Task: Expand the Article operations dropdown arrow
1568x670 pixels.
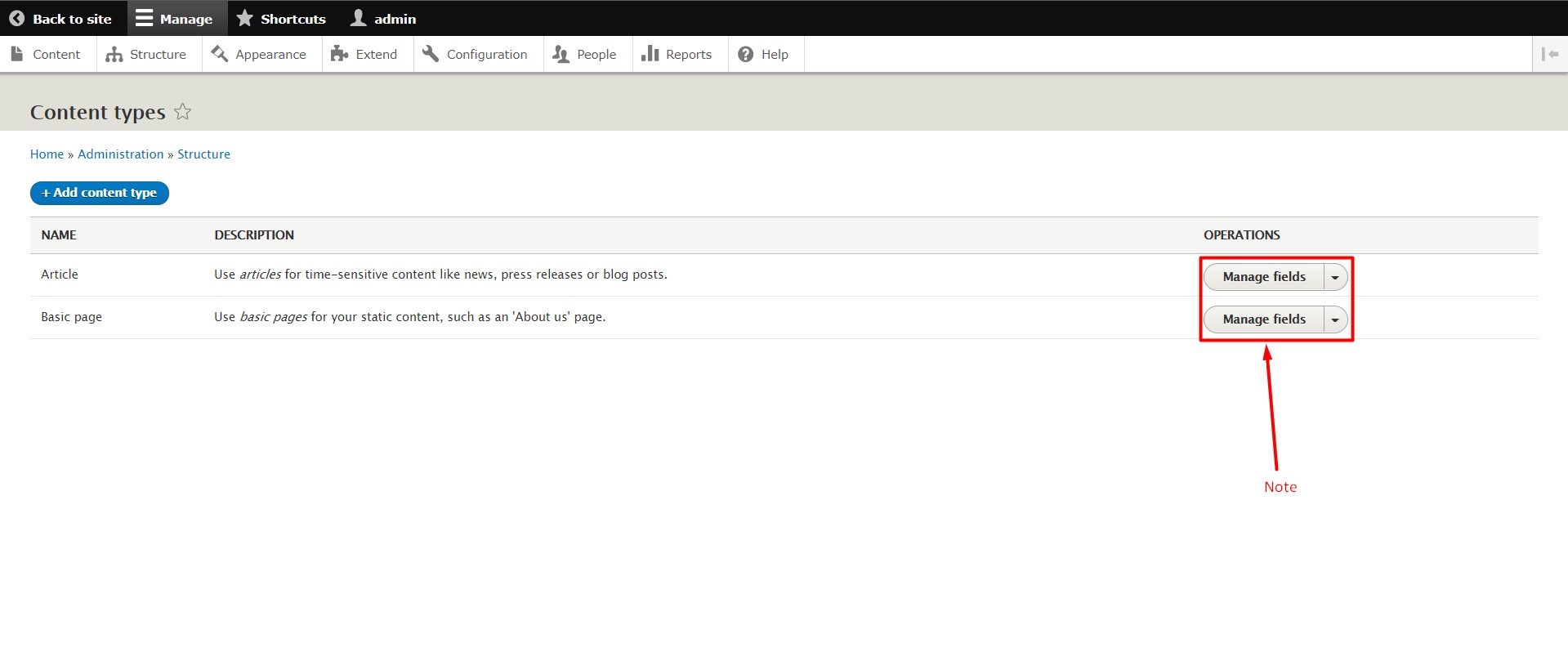Action: [1335, 277]
